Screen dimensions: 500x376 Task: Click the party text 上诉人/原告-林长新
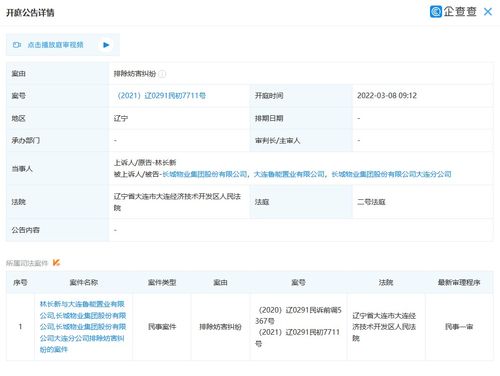pos(145,163)
